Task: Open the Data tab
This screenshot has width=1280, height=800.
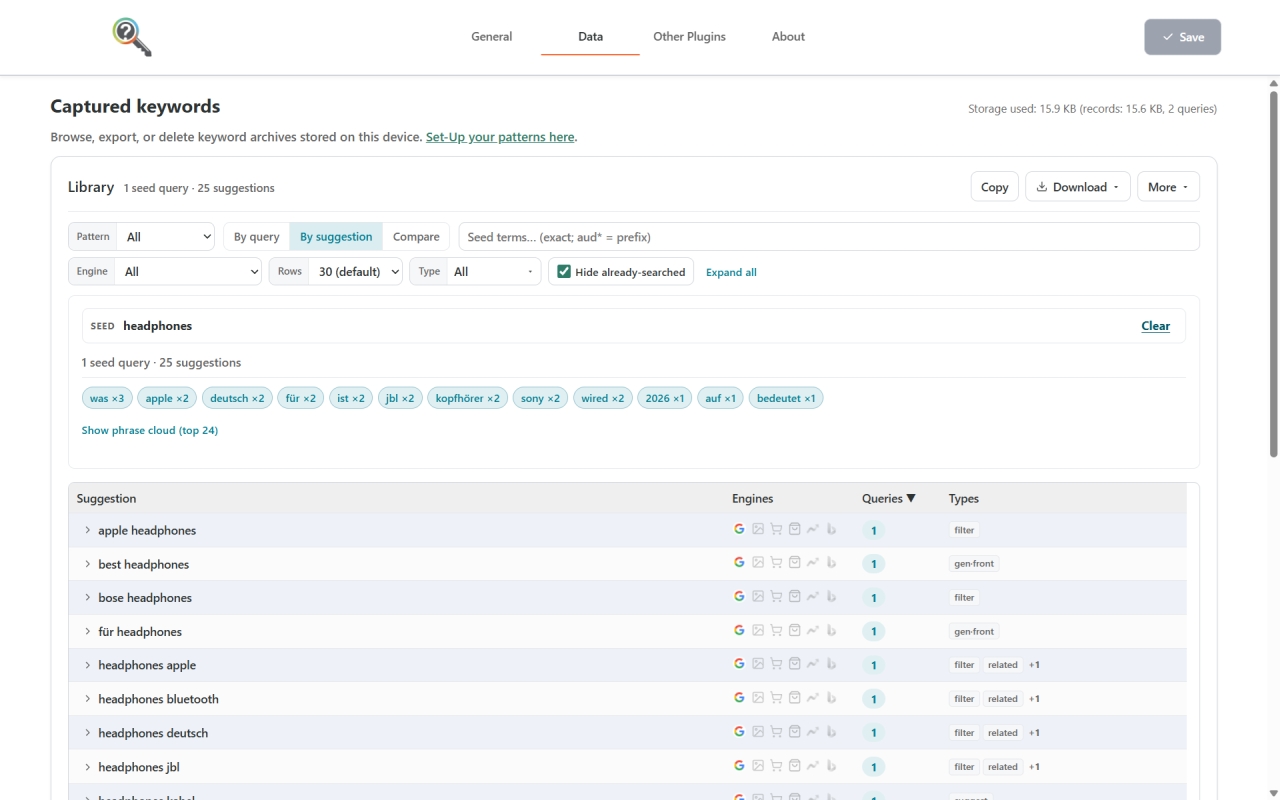Action: coord(591,37)
